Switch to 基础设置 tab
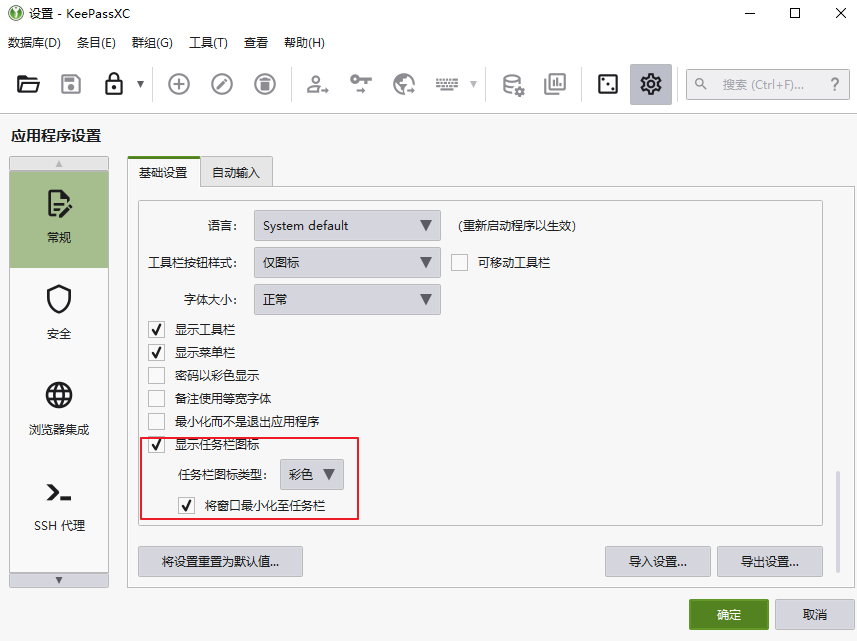 pos(163,173)
